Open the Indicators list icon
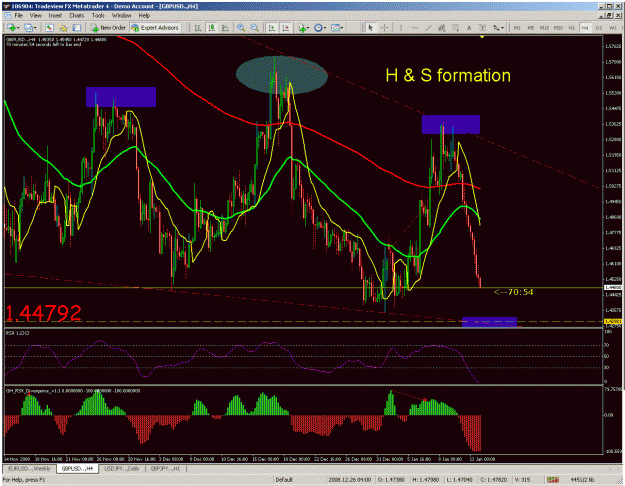625x486 pixels. [x=302, y=28]
